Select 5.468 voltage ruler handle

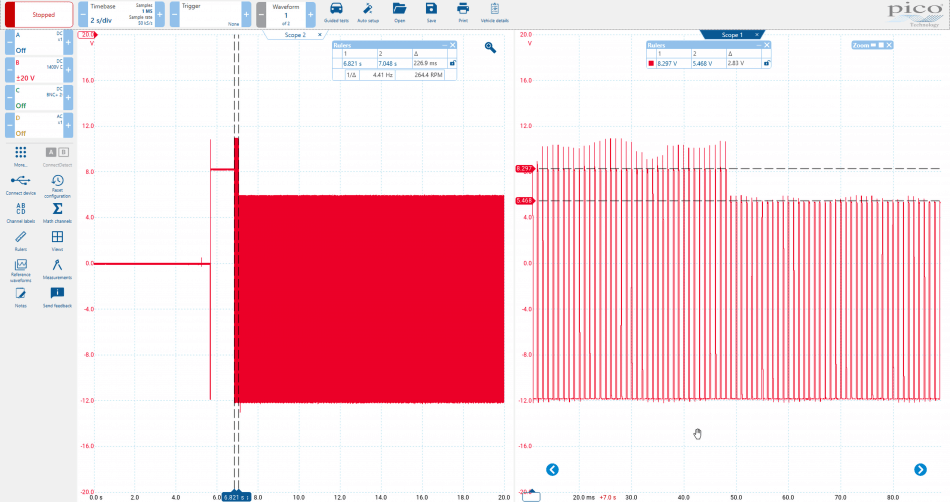[524, 200]
